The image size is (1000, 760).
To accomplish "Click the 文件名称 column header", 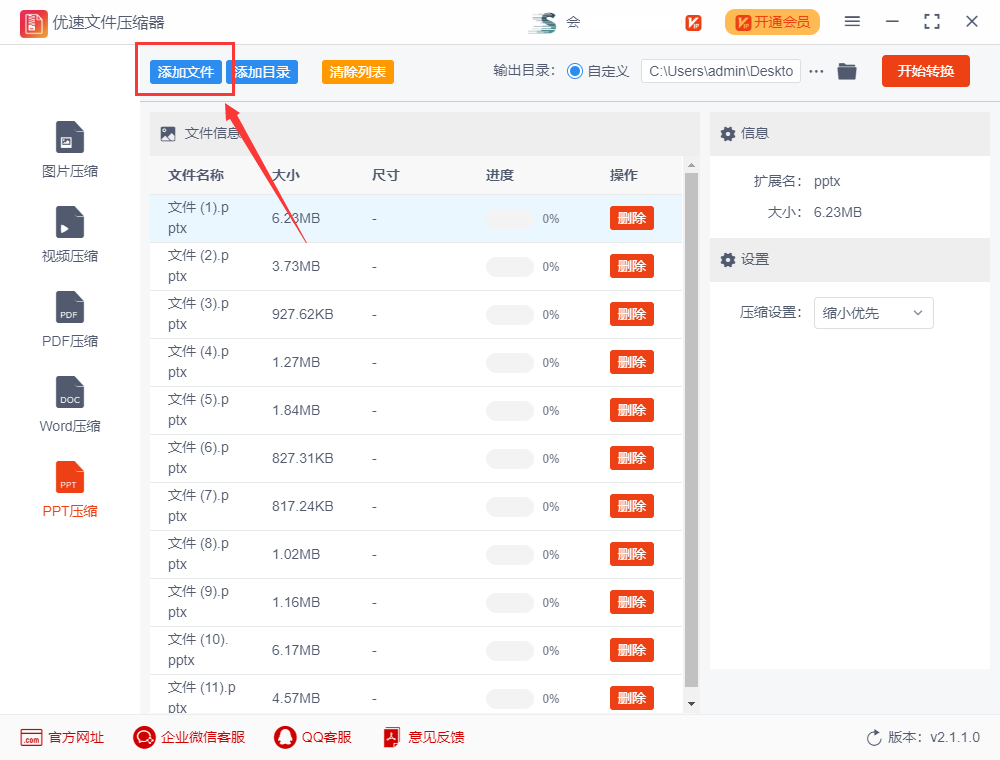I will click(x=196, y=175).
